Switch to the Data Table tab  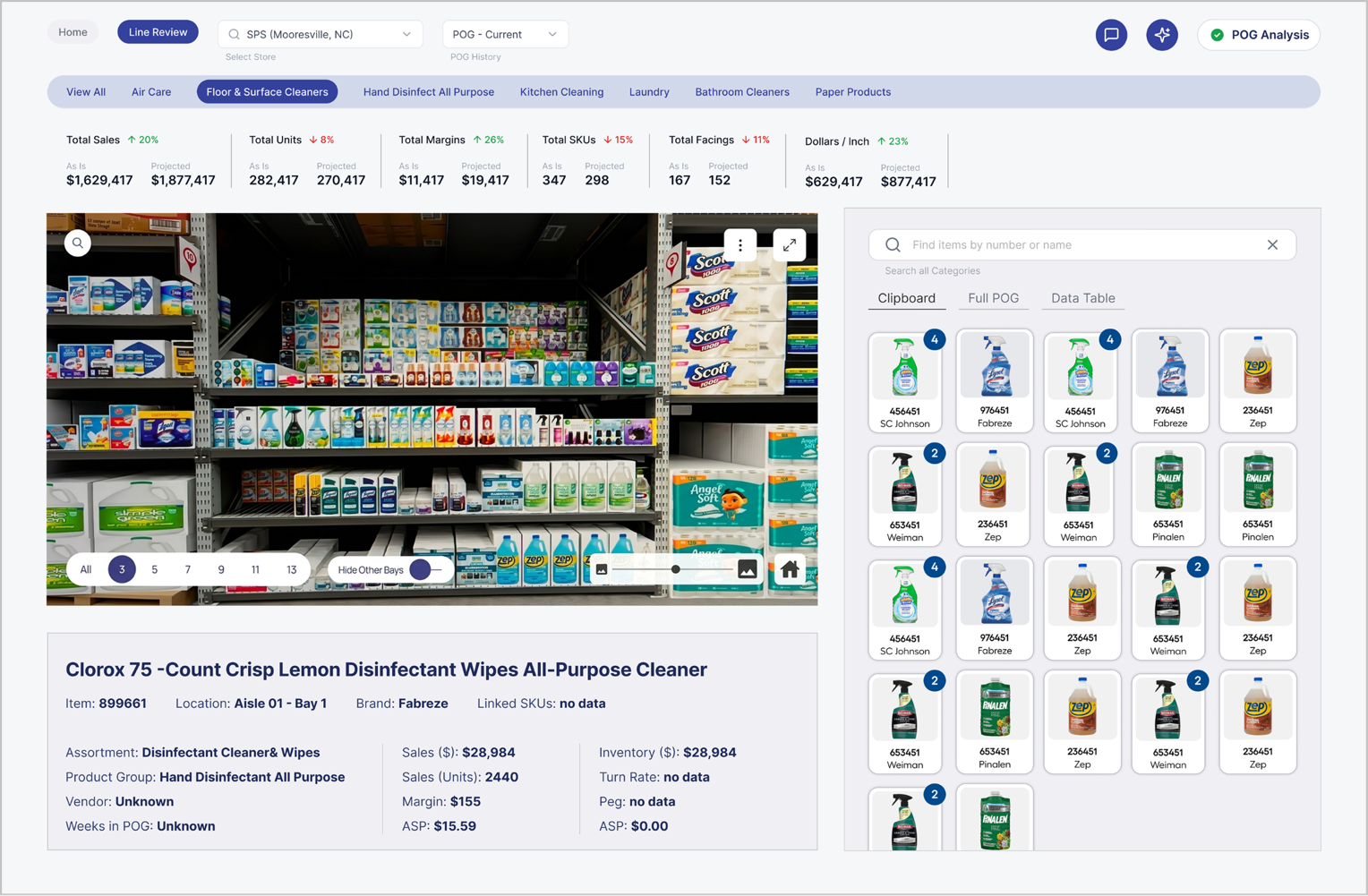(x=1083, y=299)
